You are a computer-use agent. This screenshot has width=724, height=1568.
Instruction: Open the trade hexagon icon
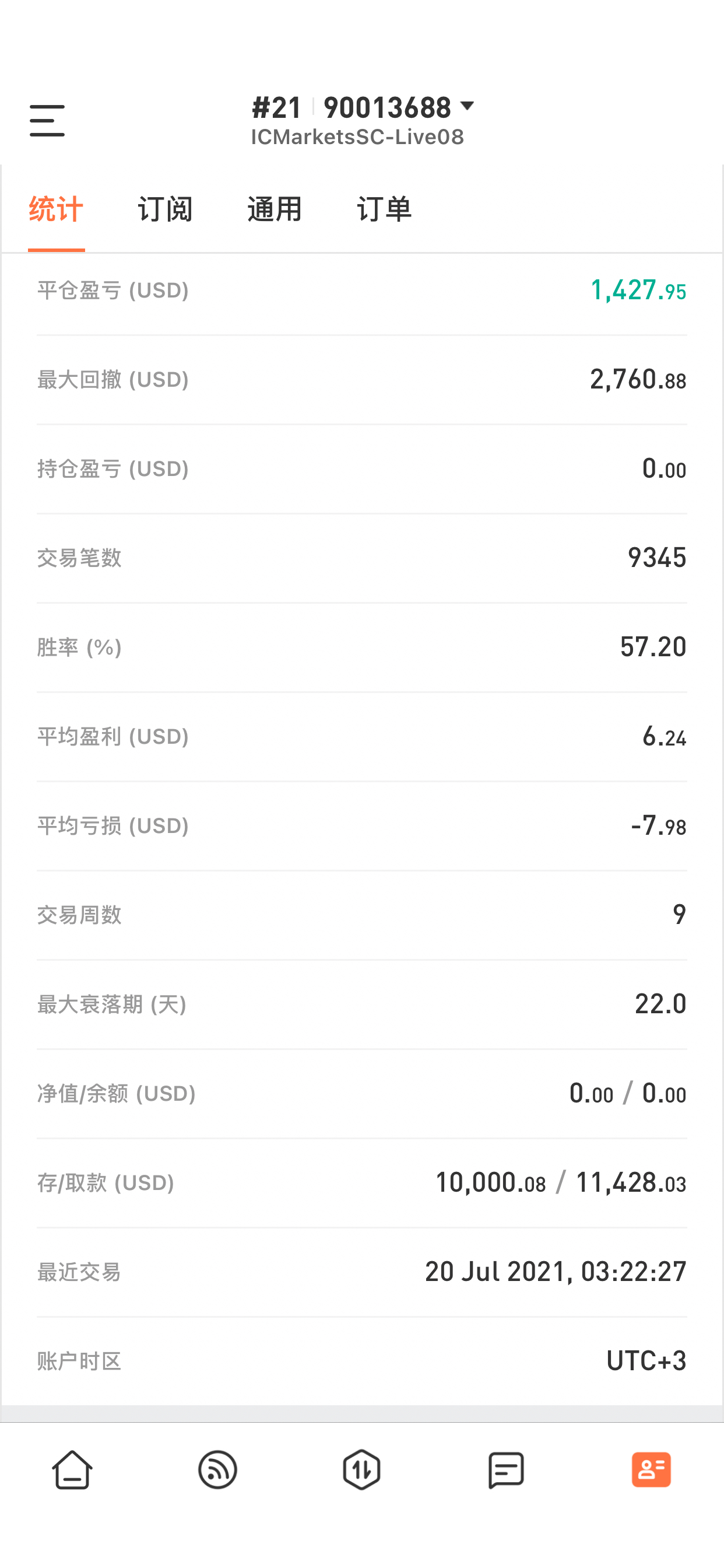(x=362, y=1469)
